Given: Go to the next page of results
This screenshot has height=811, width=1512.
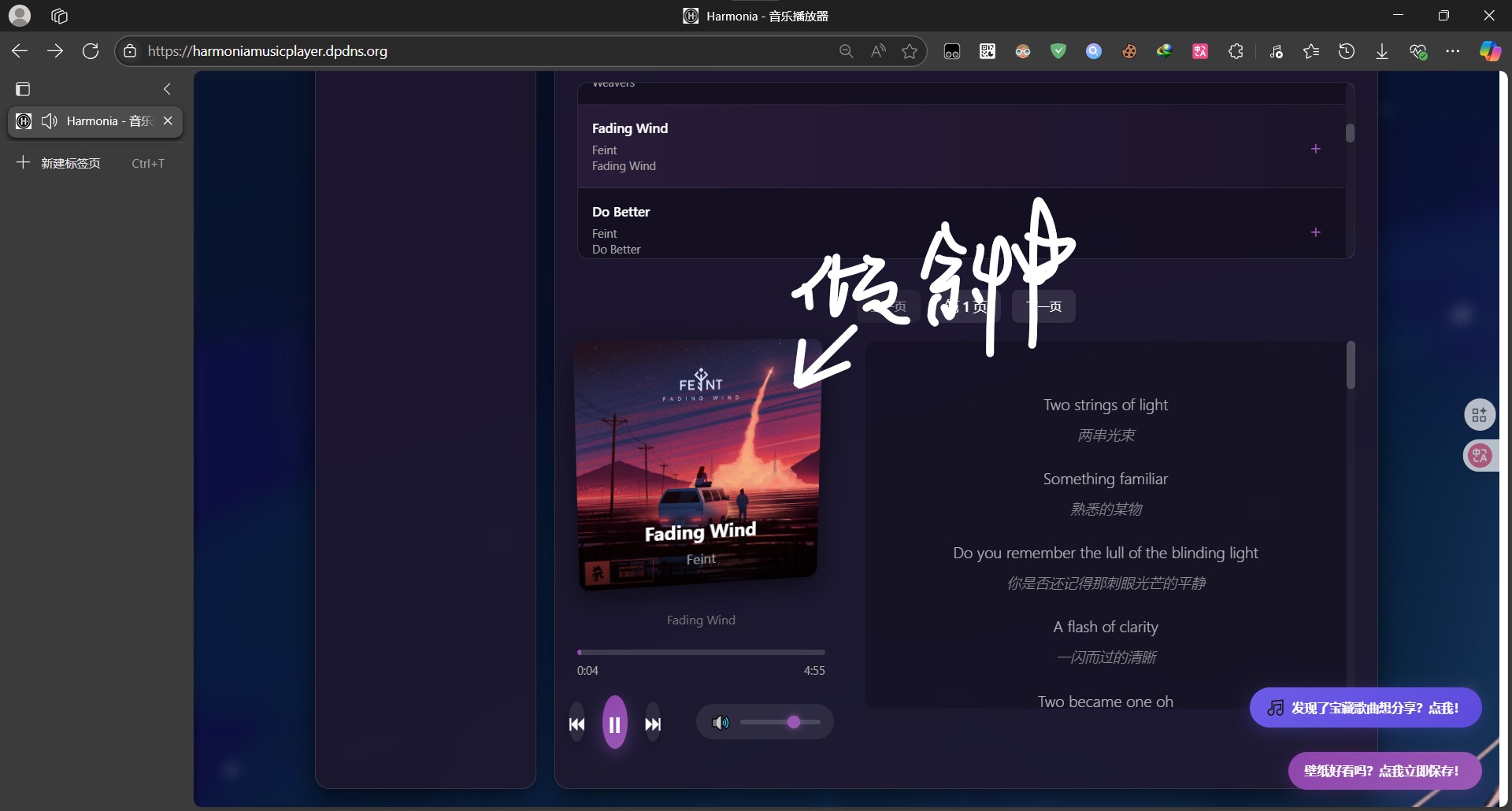Looking at the screenshot, I should pos(1043,306).
